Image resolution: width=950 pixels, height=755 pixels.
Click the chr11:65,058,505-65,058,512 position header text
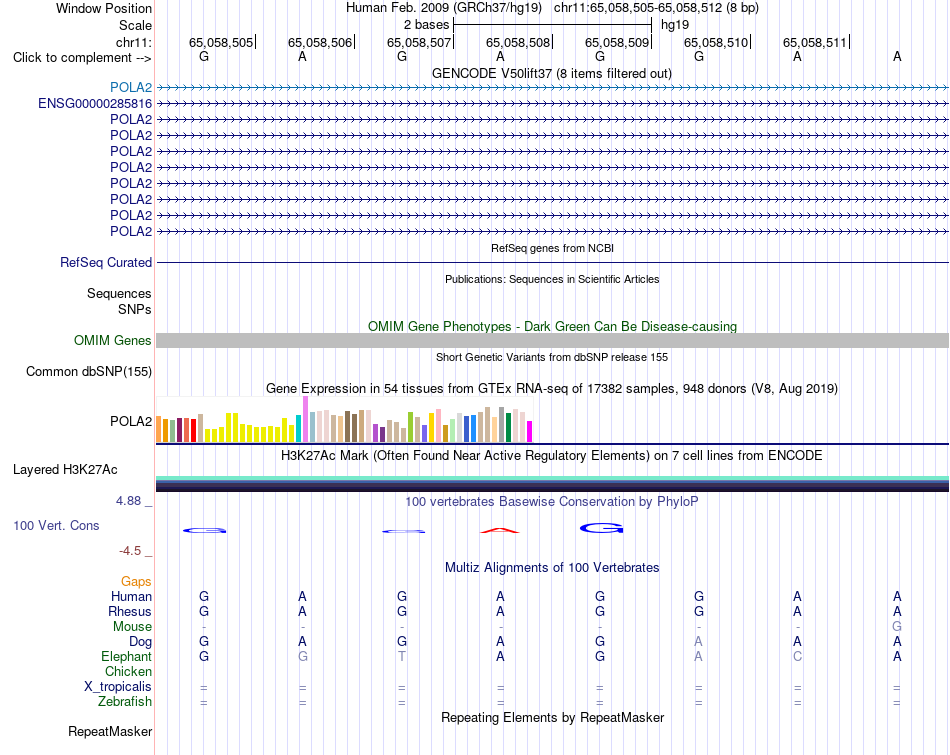point(656,8)
